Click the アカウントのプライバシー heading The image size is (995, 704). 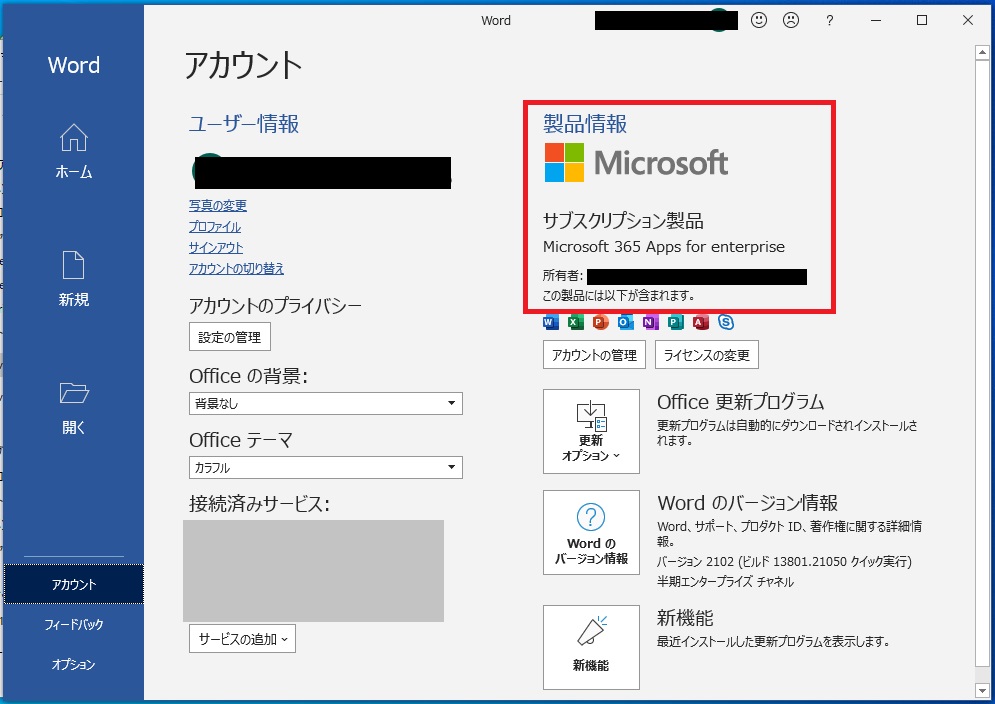[275, 306]
